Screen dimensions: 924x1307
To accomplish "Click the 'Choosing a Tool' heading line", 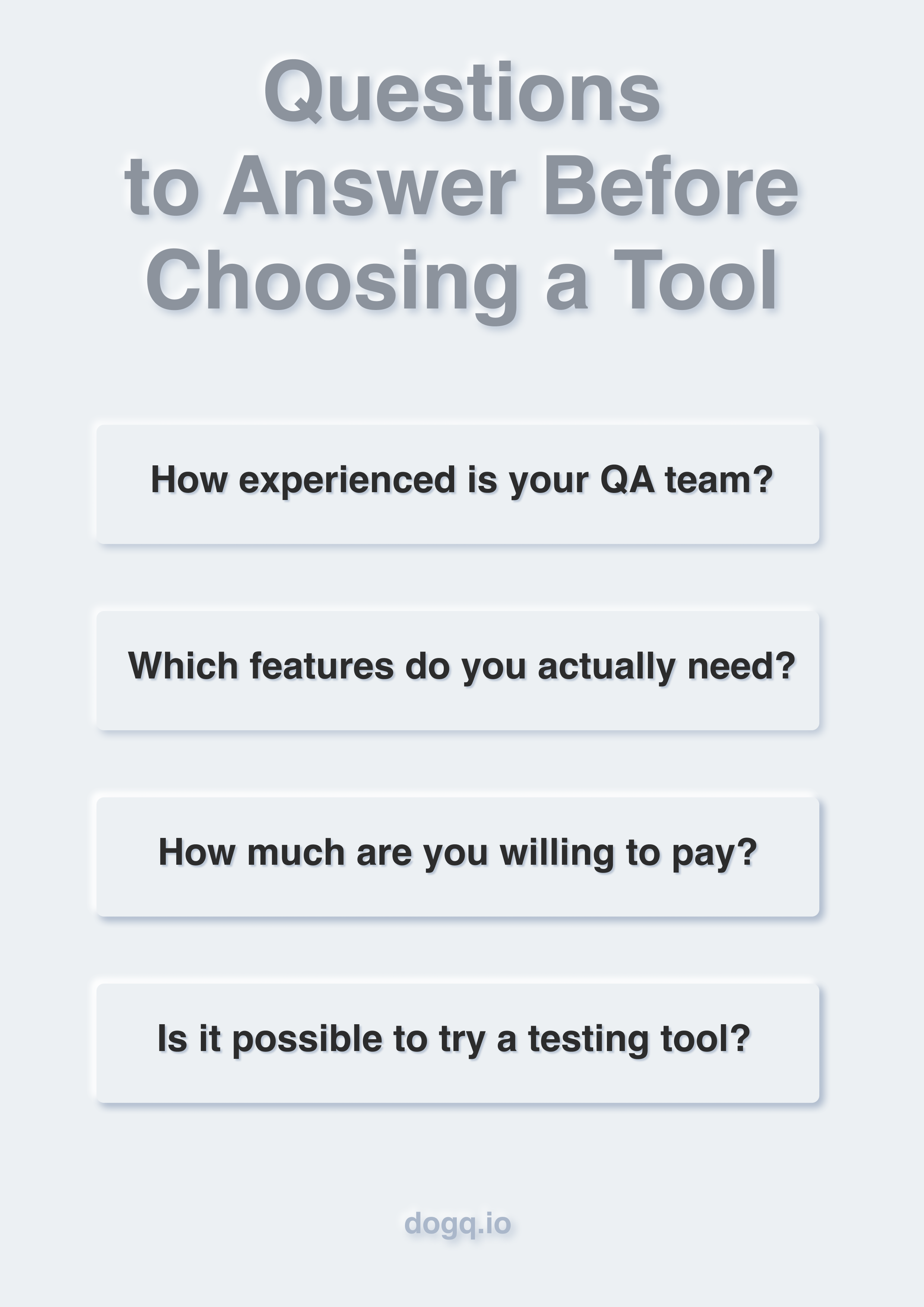I will [x=461, y=283].
